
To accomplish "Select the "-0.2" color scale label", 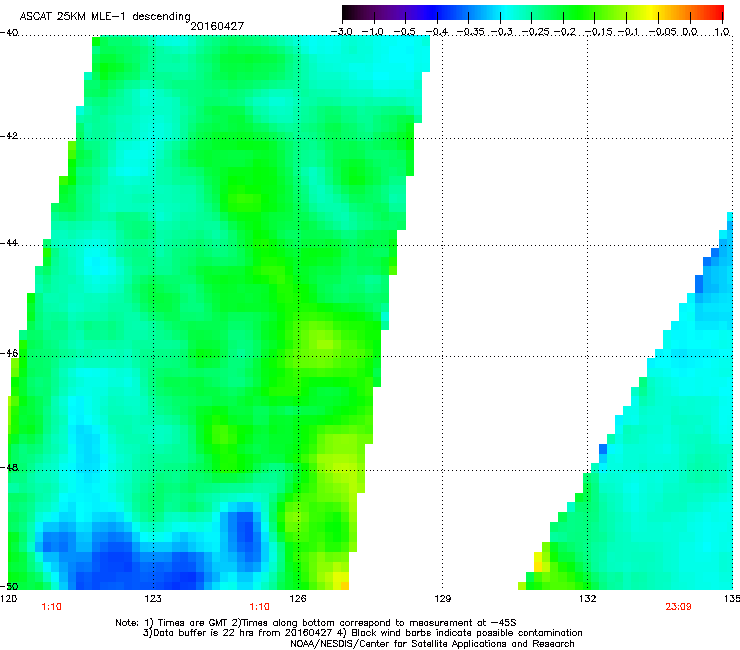I will point(564,32).
